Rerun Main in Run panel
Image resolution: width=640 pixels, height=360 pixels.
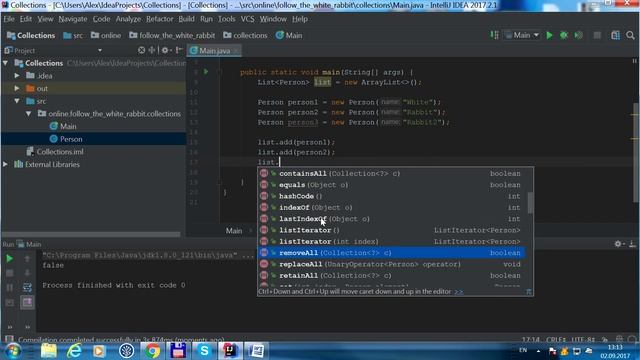pos(9,258)
